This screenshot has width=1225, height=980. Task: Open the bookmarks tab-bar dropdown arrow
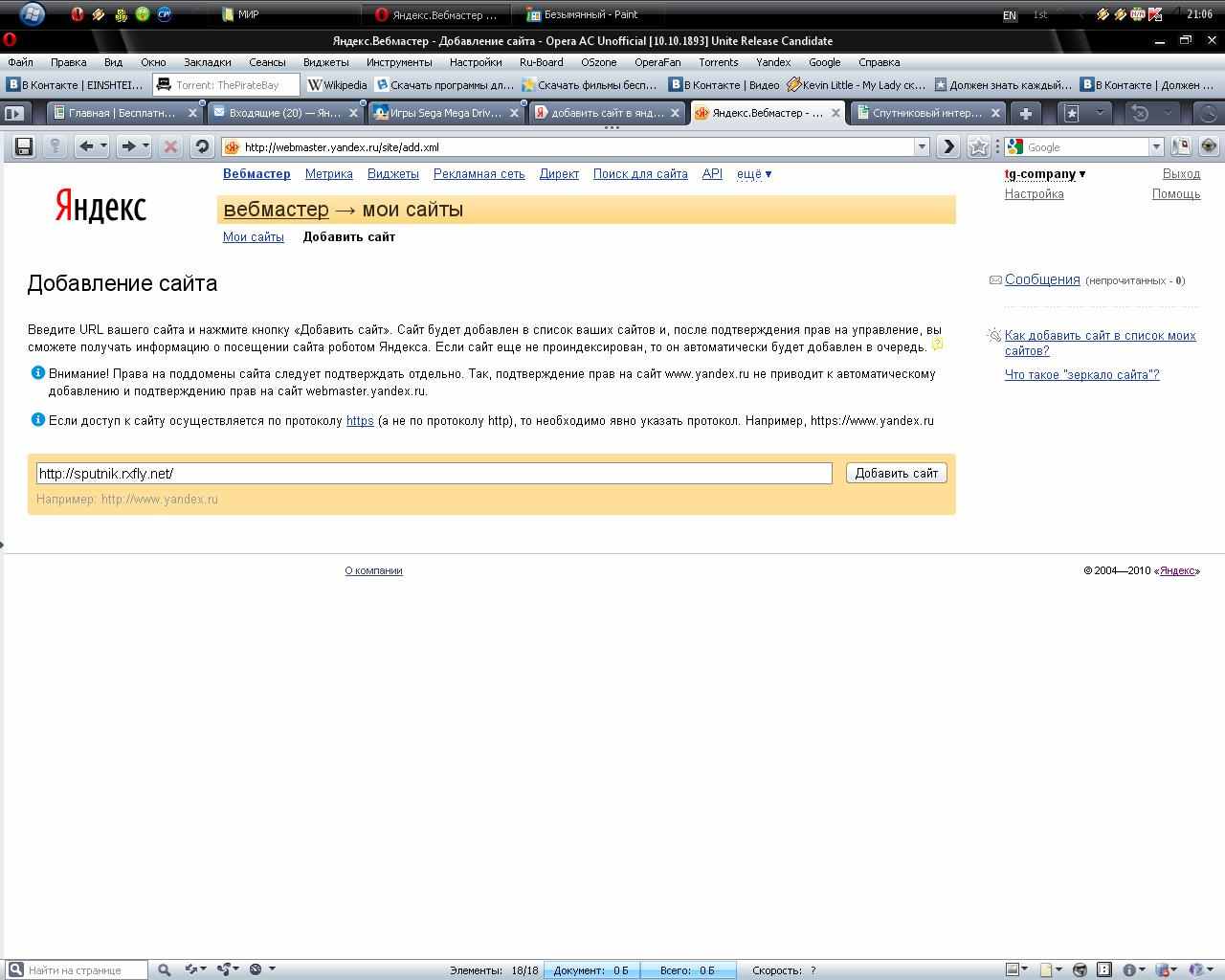click(1100, 113)
